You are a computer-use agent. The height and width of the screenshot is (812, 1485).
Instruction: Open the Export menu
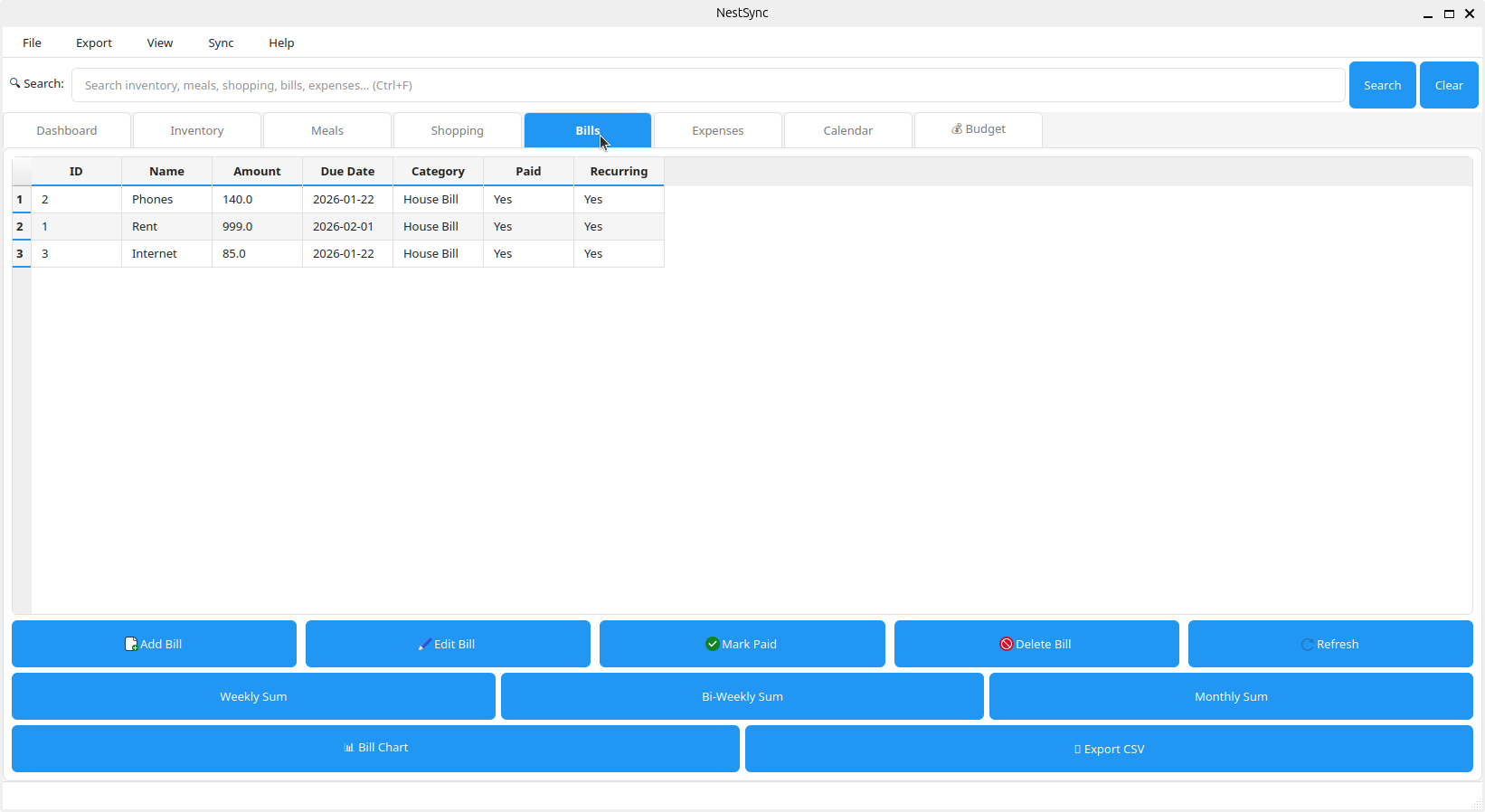(x=94, y=42)
